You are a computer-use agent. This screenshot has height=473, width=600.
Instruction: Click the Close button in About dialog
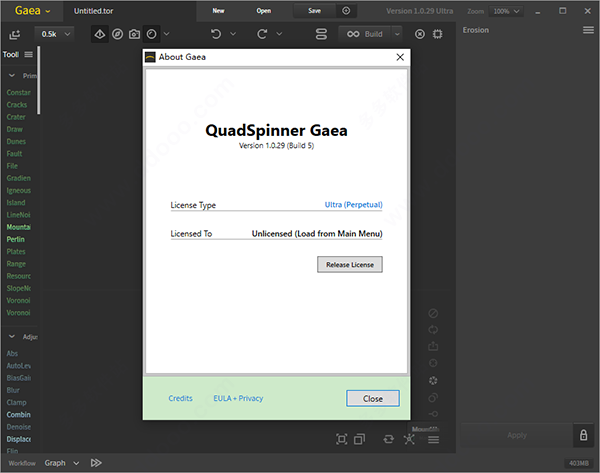click(373, 398)
